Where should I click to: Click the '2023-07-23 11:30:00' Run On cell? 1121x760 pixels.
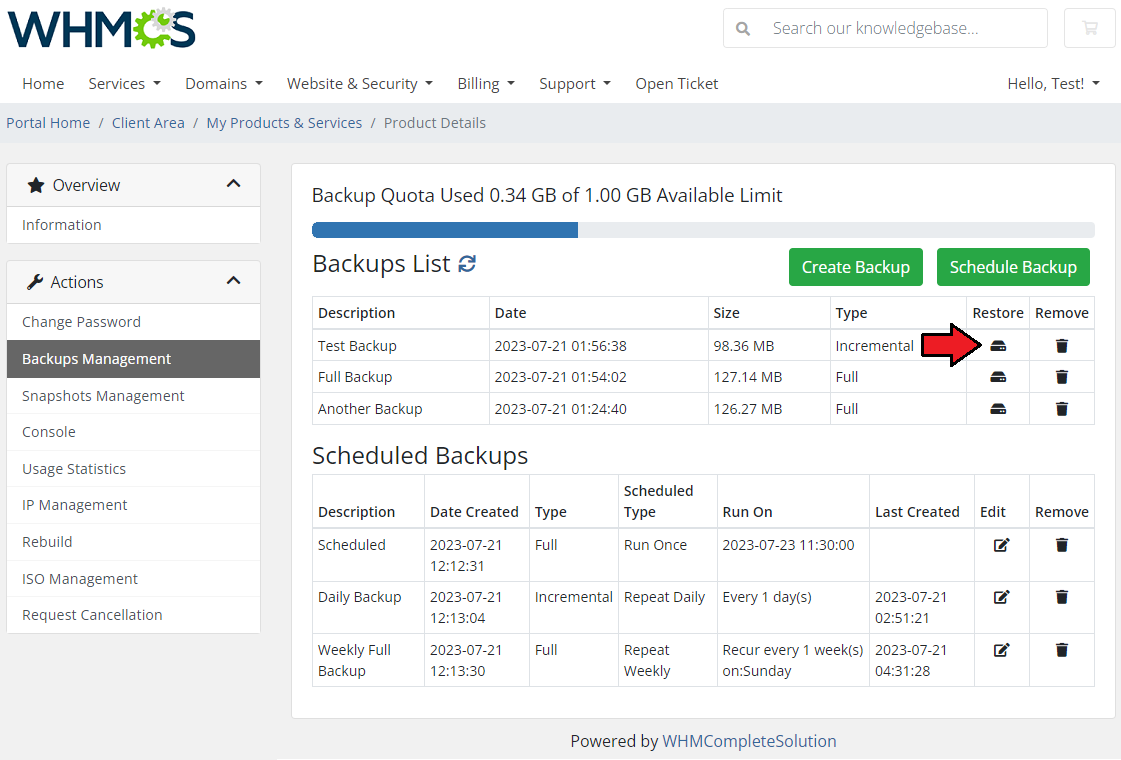794,555
